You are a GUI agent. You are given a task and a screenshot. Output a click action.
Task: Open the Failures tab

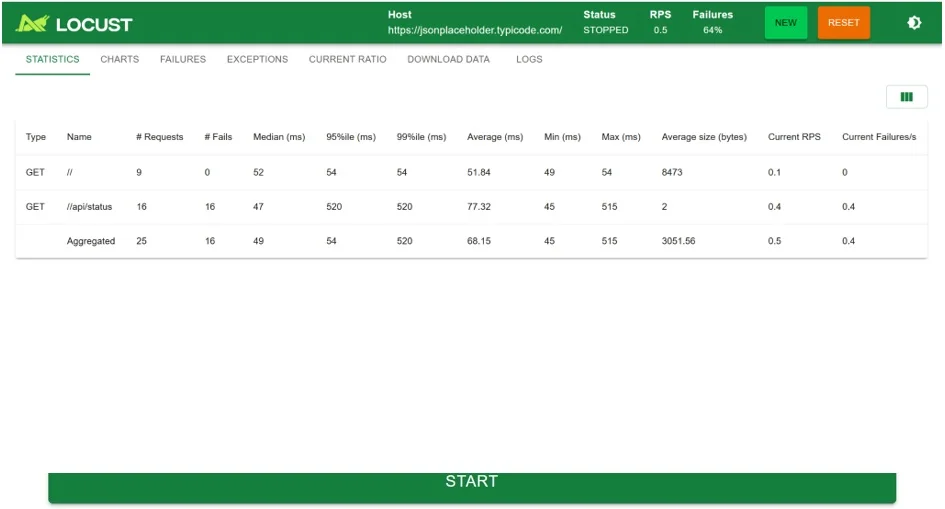click(183, 59)
